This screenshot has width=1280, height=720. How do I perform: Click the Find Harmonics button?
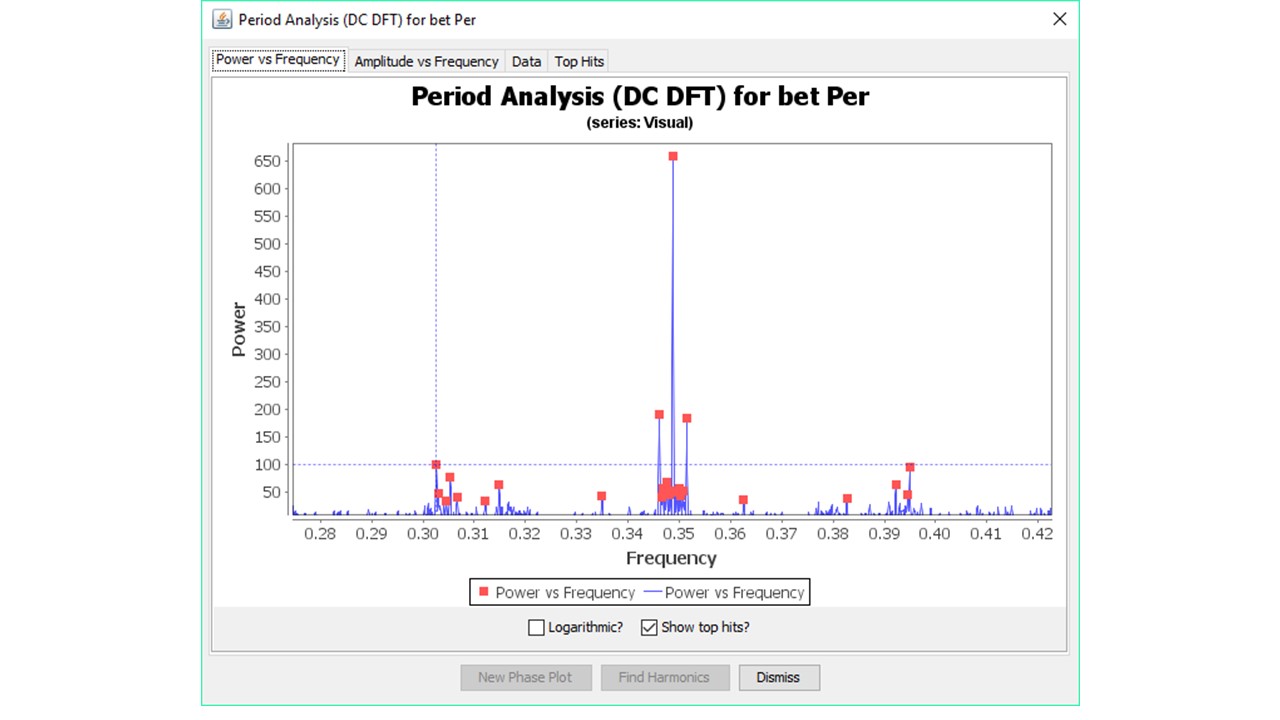664,677
